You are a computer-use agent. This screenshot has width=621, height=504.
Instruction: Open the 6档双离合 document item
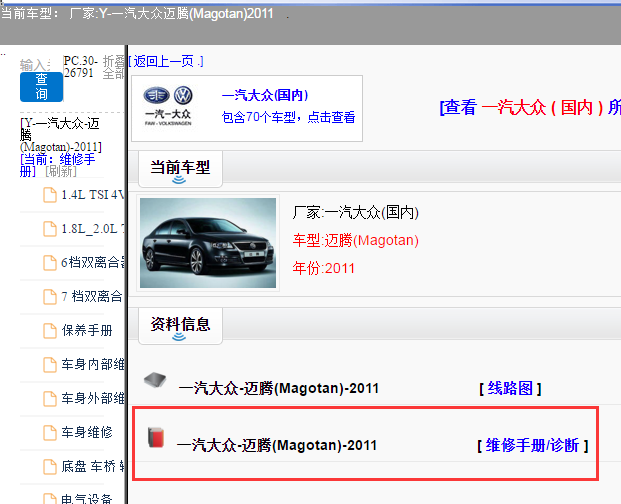click(x=93, y=262)
